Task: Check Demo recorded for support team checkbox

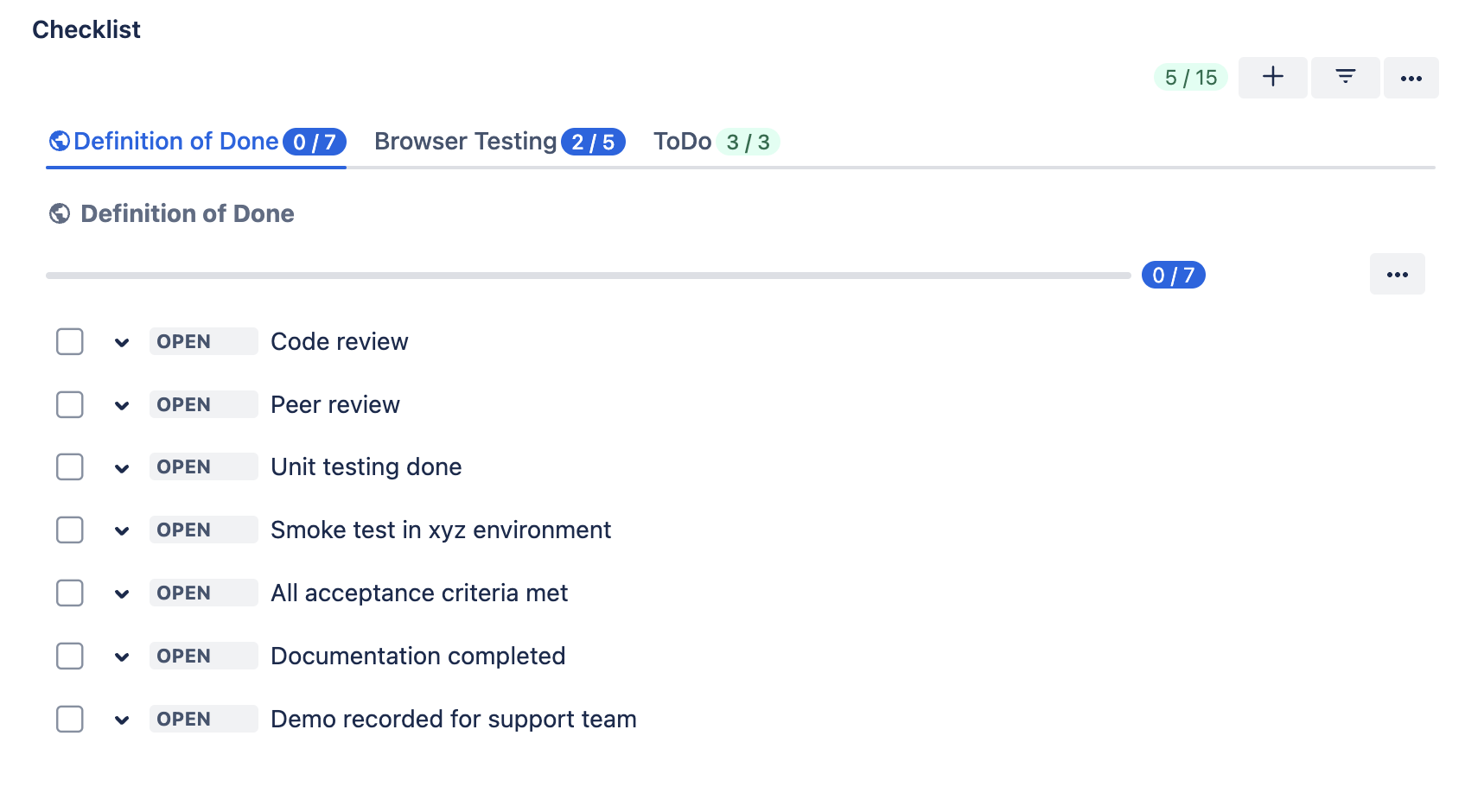Action: point(70,719)
